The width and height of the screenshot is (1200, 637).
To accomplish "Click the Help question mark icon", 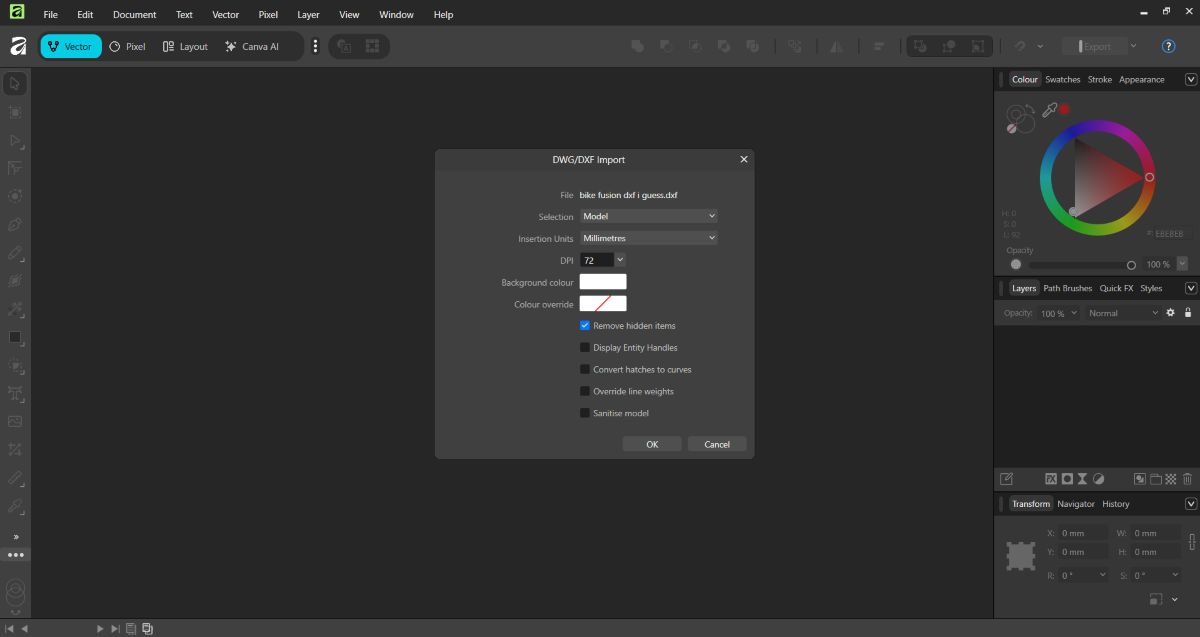I will pos(1168,46).
